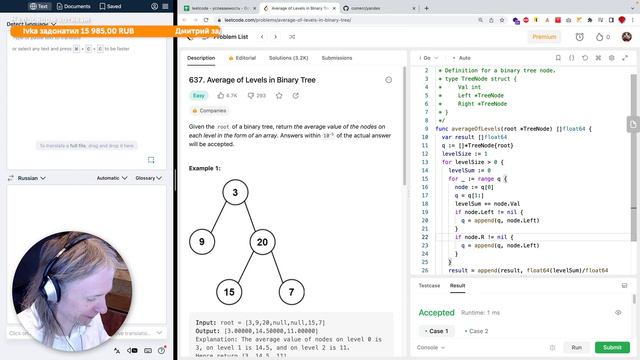640x360 pixels.
Task: Open the translator font size icon
Action: (x=117, y=351)
